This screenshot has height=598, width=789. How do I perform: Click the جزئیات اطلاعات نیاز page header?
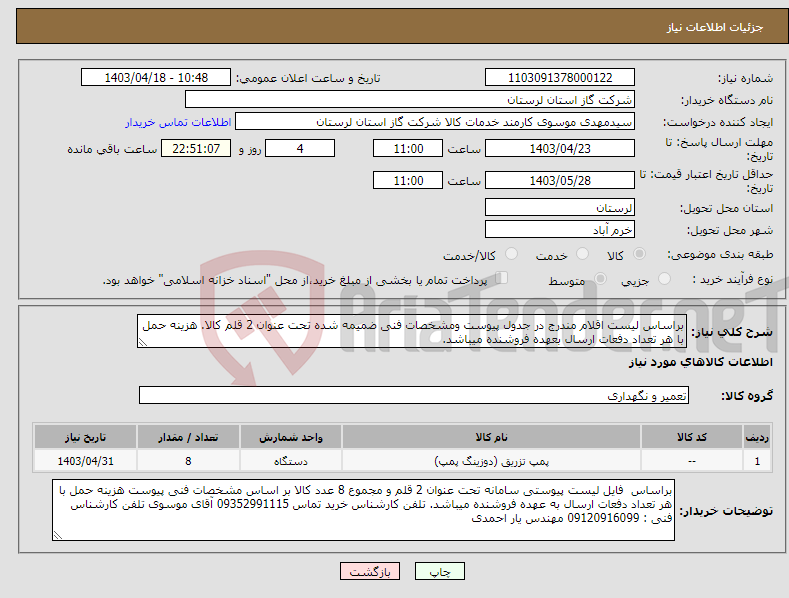tap(715, 27)
